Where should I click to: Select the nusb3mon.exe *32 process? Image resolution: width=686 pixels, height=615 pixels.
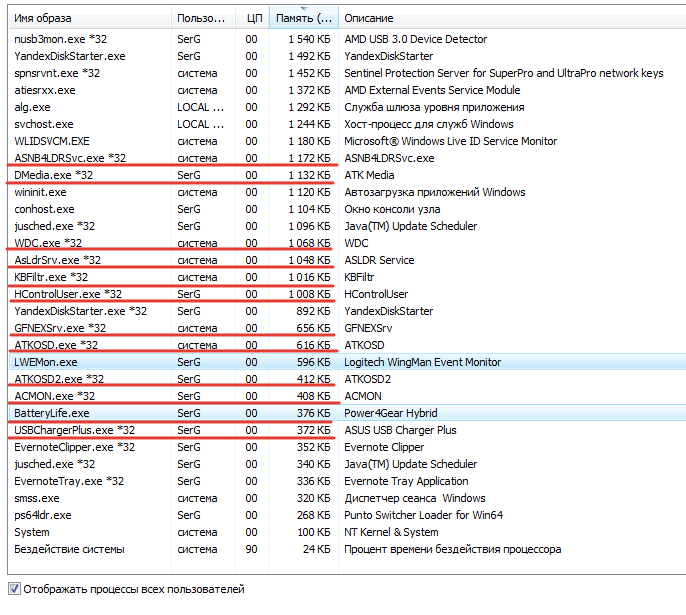[x=60, y=39]
